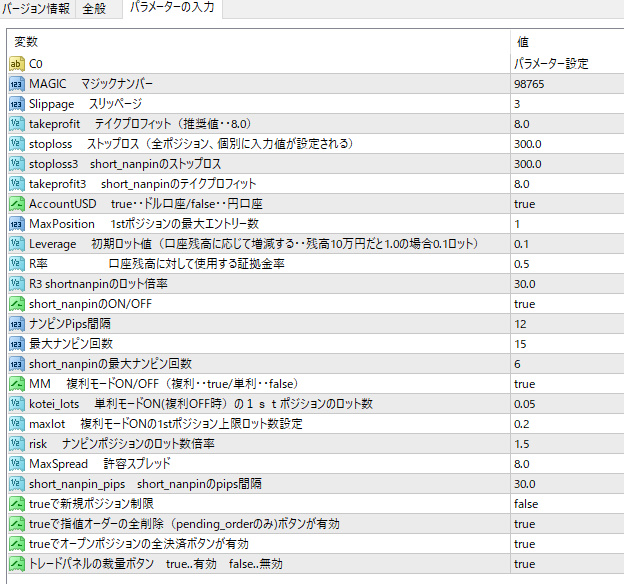624x584 pixels.
Task: Click the integer icon beside ナンピンPips間隔
Action: (17, 324)
